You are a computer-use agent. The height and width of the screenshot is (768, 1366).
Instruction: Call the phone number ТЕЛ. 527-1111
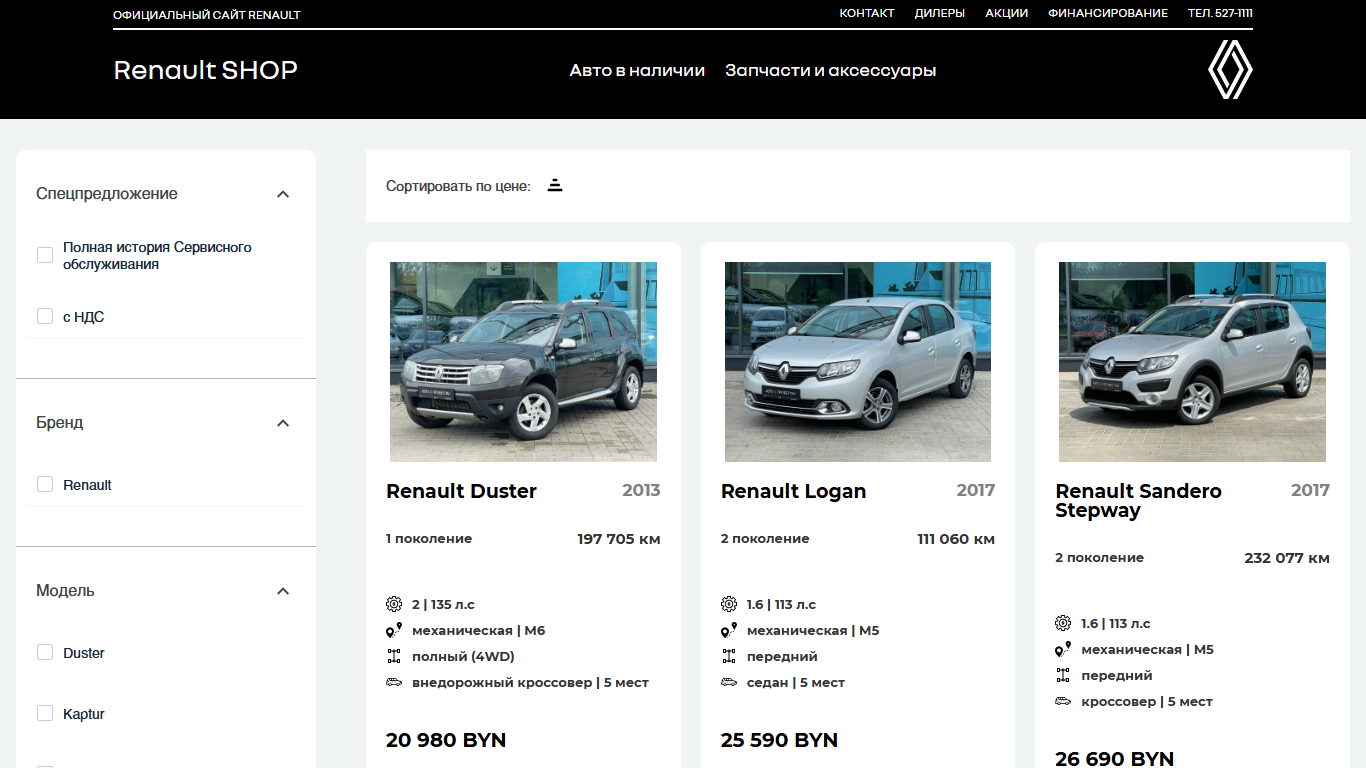click(x=1220, y=13)
